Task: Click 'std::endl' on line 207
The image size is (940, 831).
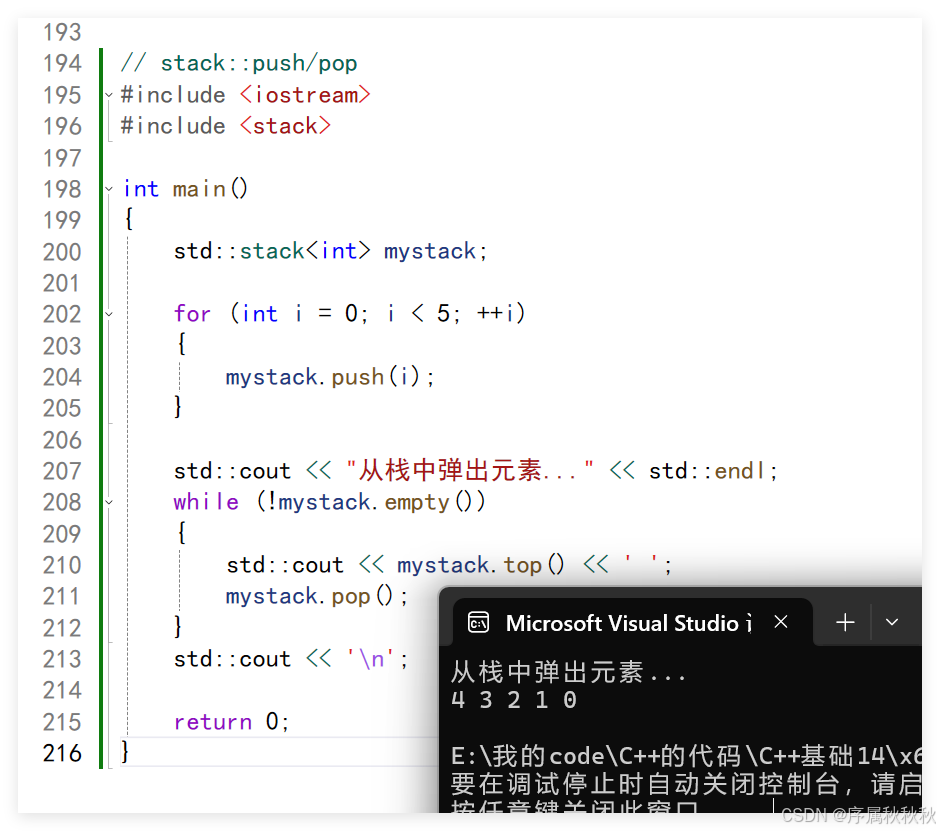Action: (707, 471)
